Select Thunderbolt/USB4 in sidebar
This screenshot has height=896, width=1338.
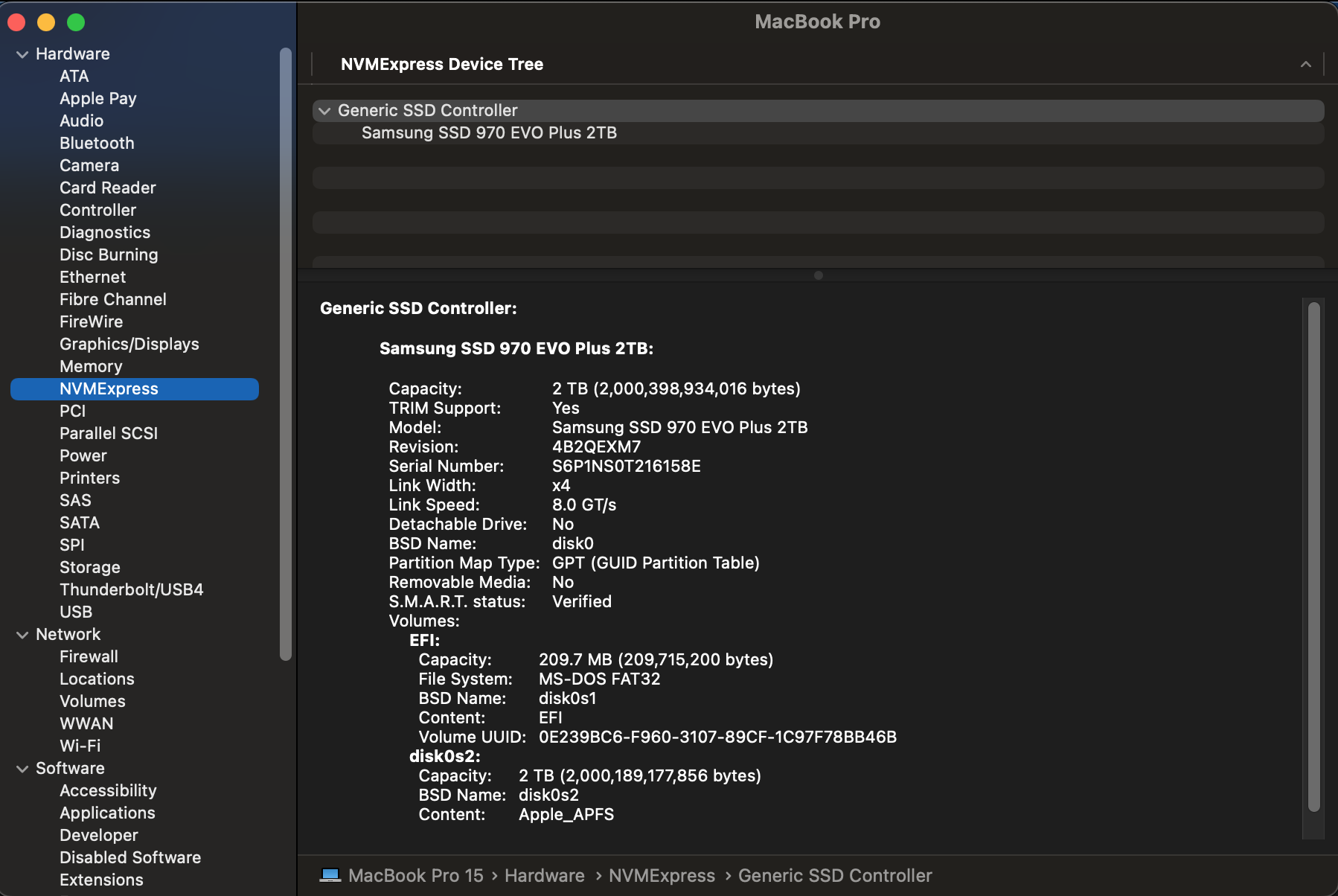tap(132, 590)
